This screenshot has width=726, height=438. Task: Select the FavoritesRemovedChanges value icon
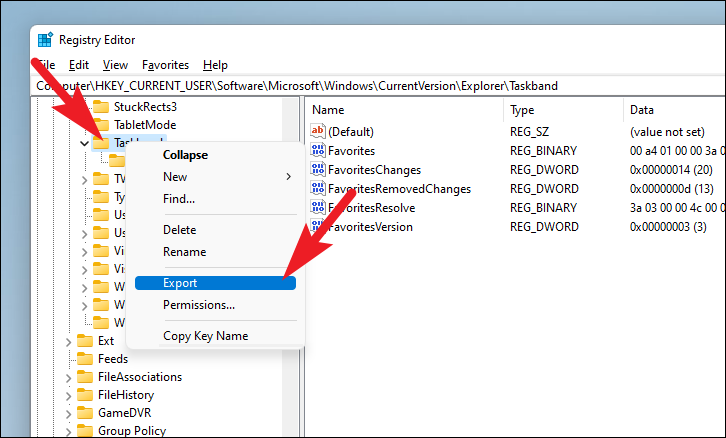tap(318, 188)
